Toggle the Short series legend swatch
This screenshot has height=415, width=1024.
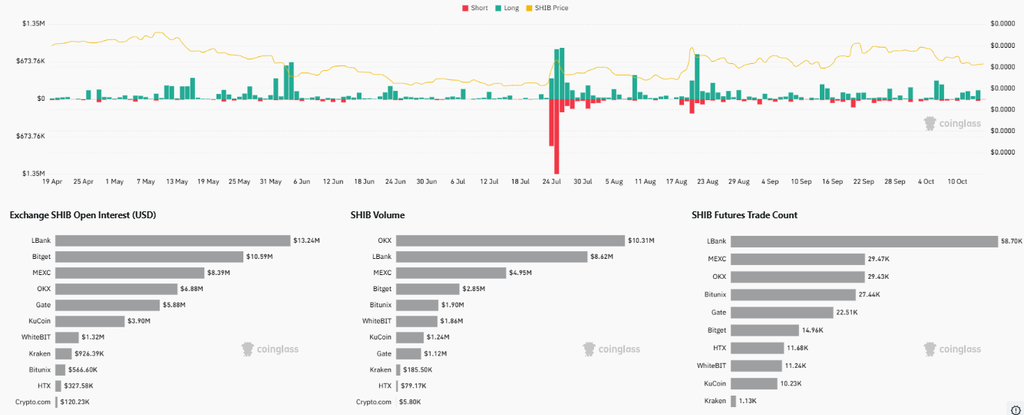coord(465,8)
